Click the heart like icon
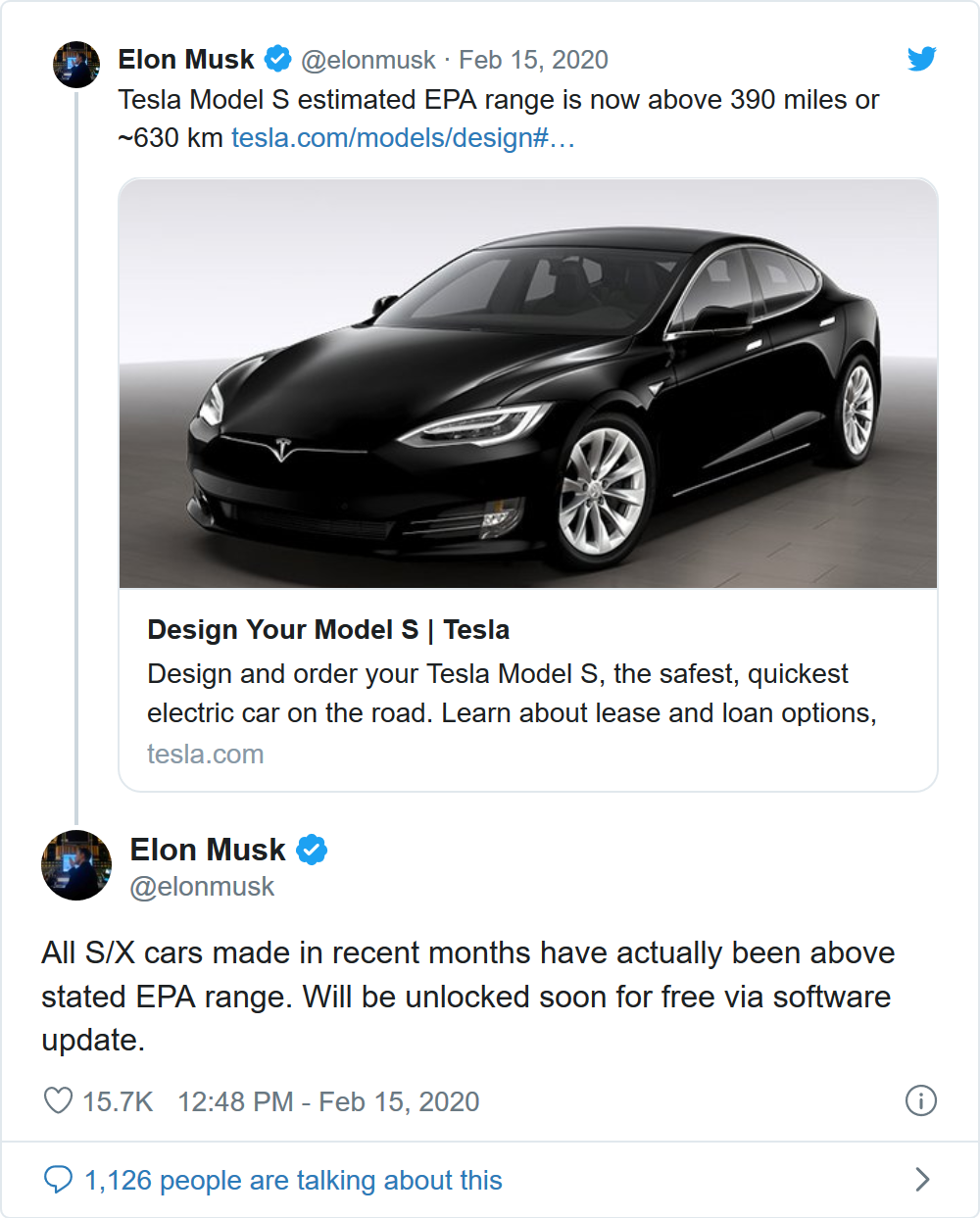This screenshot has height=1218, width=980. tap(58, 1100)
